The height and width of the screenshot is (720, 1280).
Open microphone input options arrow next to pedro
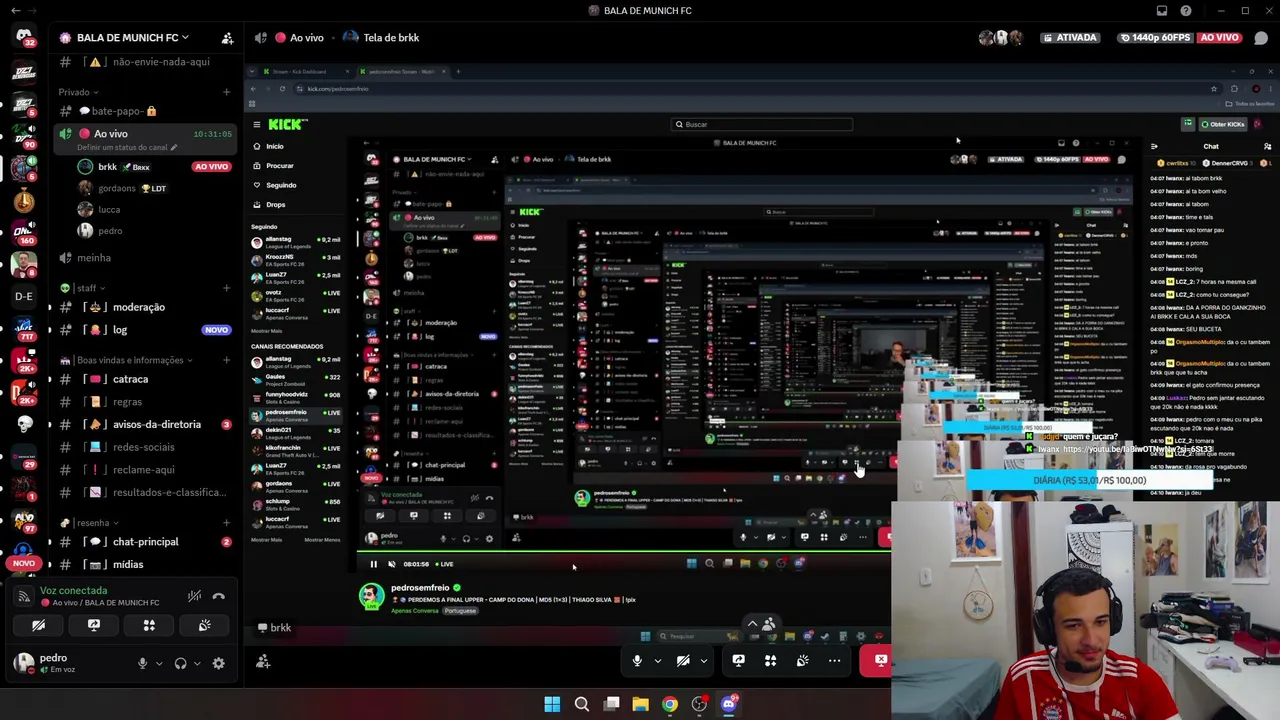pyautogui.click(x=158, y=663)
